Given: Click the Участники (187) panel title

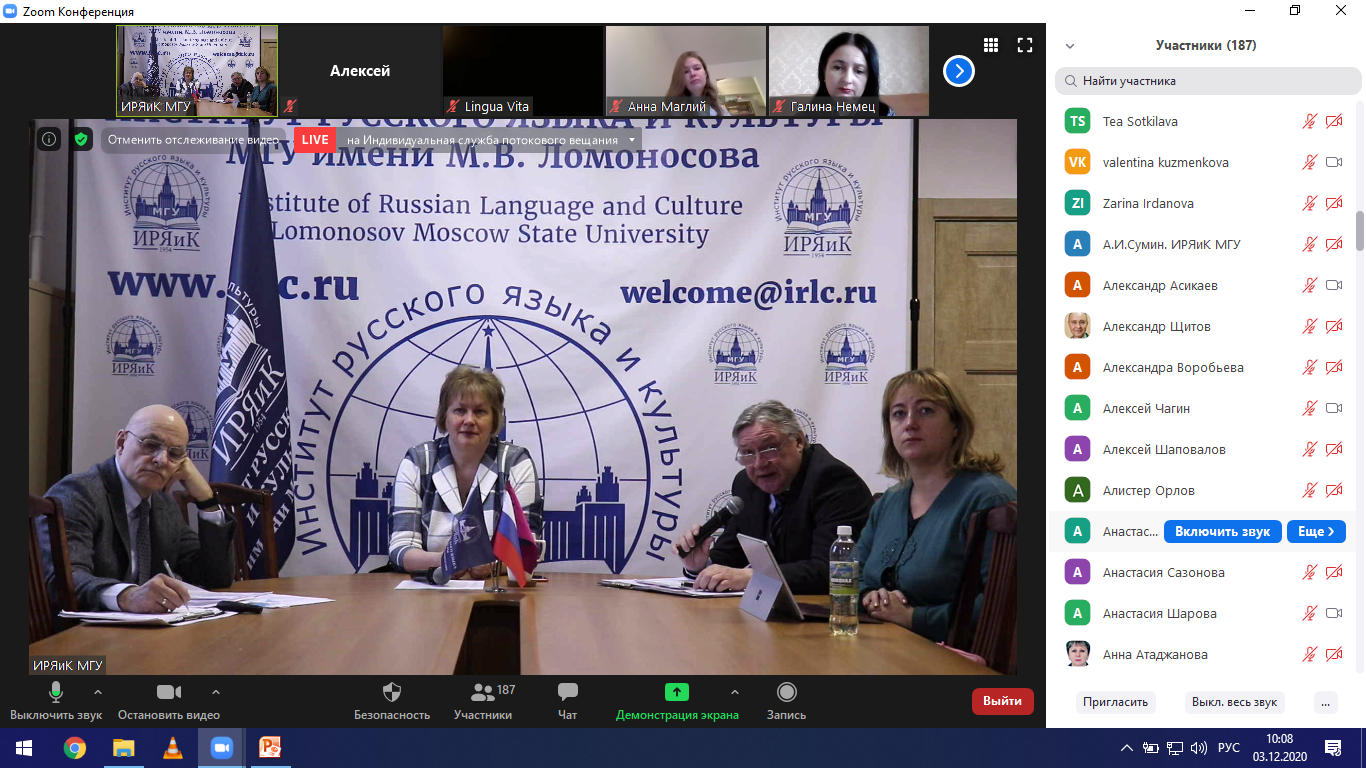Looking at the screenshot, I should point(1206,46).
